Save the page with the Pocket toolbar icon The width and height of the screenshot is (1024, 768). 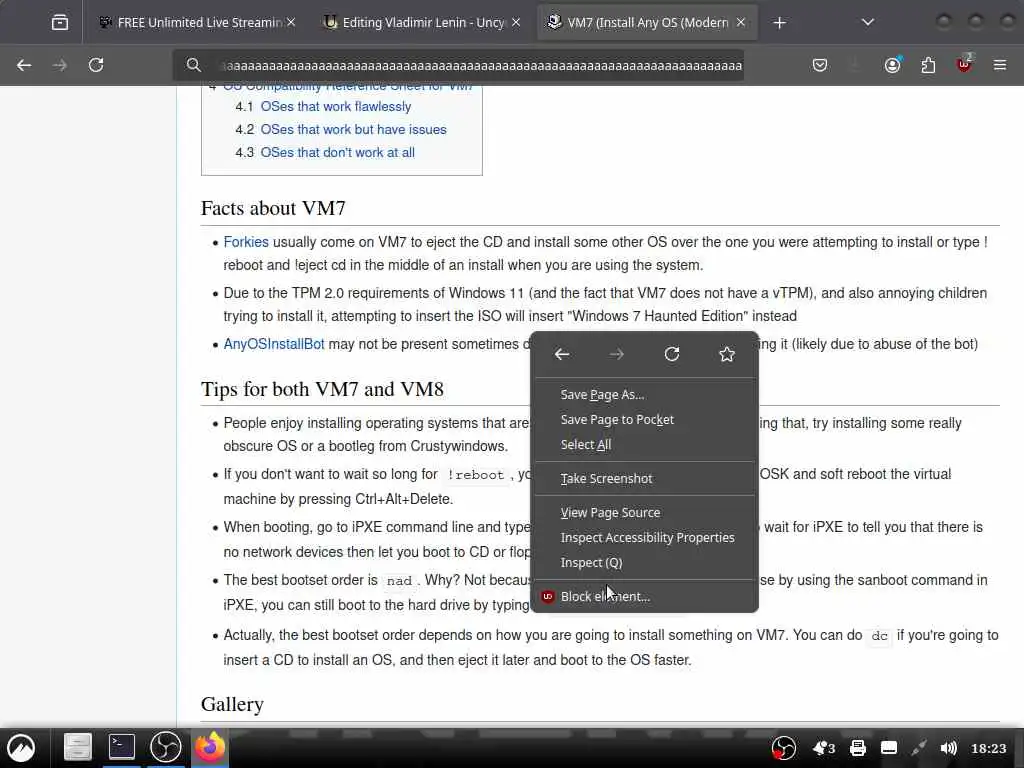(x=820, y=65)
